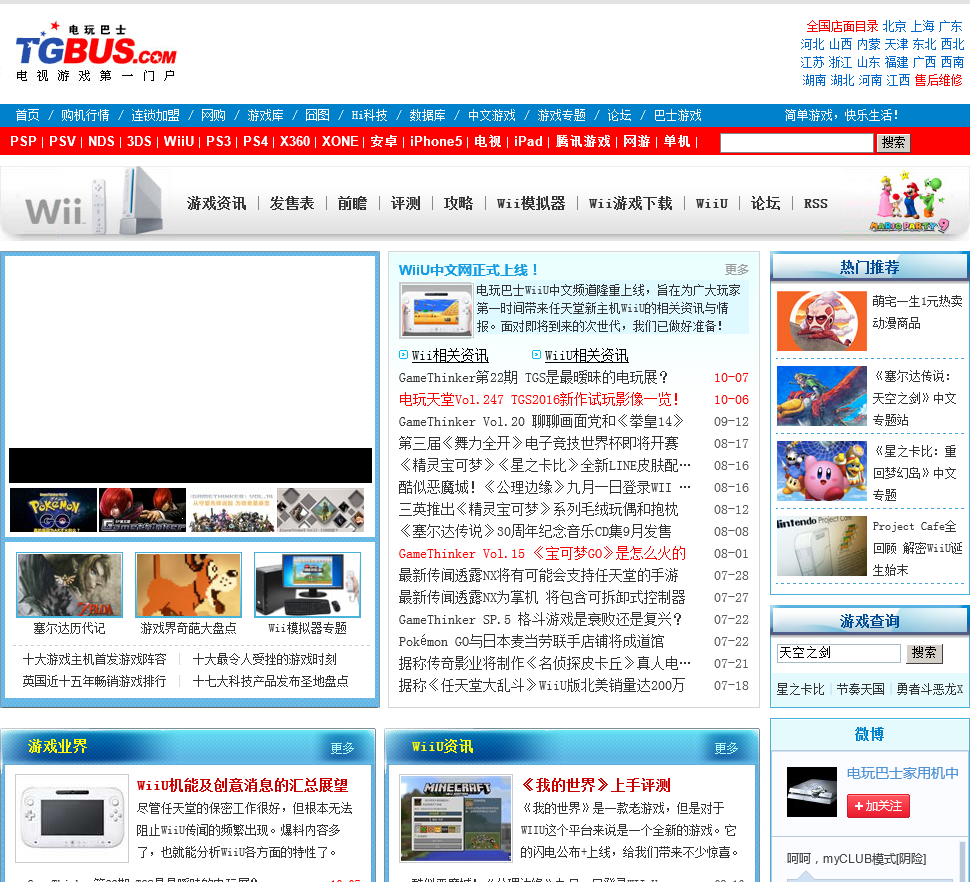Open GameThinker第22期 TGS article link
Image resolution: width=970 pixels, height=882 pixels.
(x=533, y=377)
